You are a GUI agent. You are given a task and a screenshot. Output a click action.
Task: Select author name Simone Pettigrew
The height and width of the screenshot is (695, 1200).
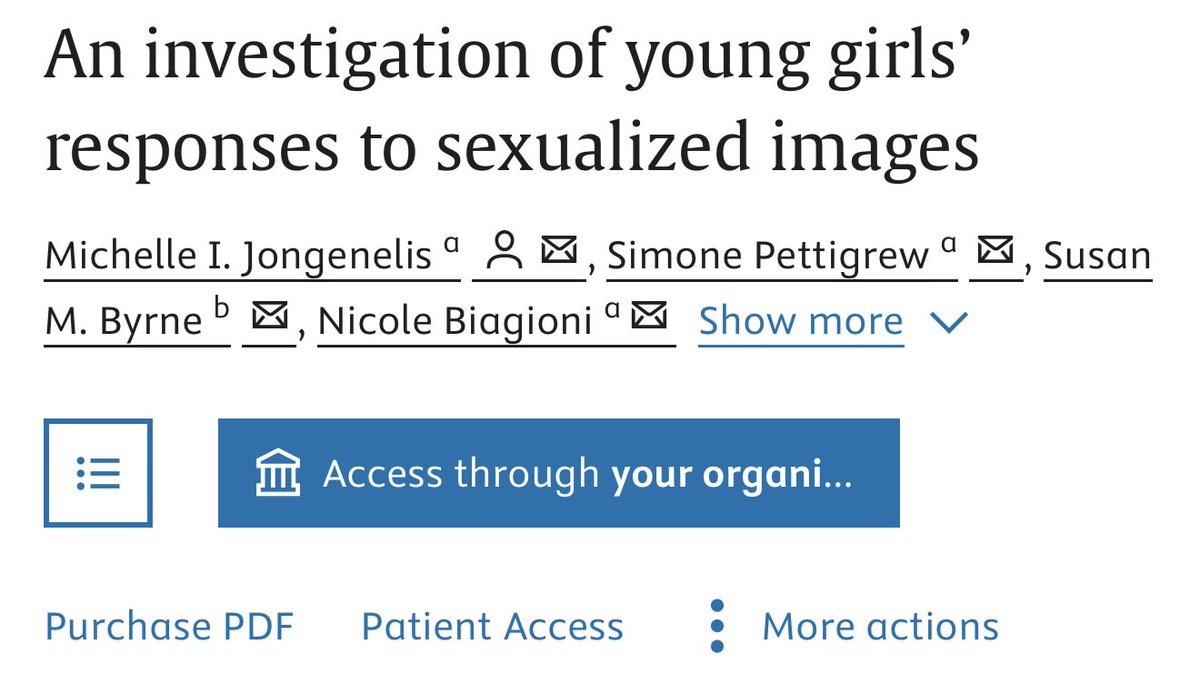pyautogui.click(x=768, y=256)
